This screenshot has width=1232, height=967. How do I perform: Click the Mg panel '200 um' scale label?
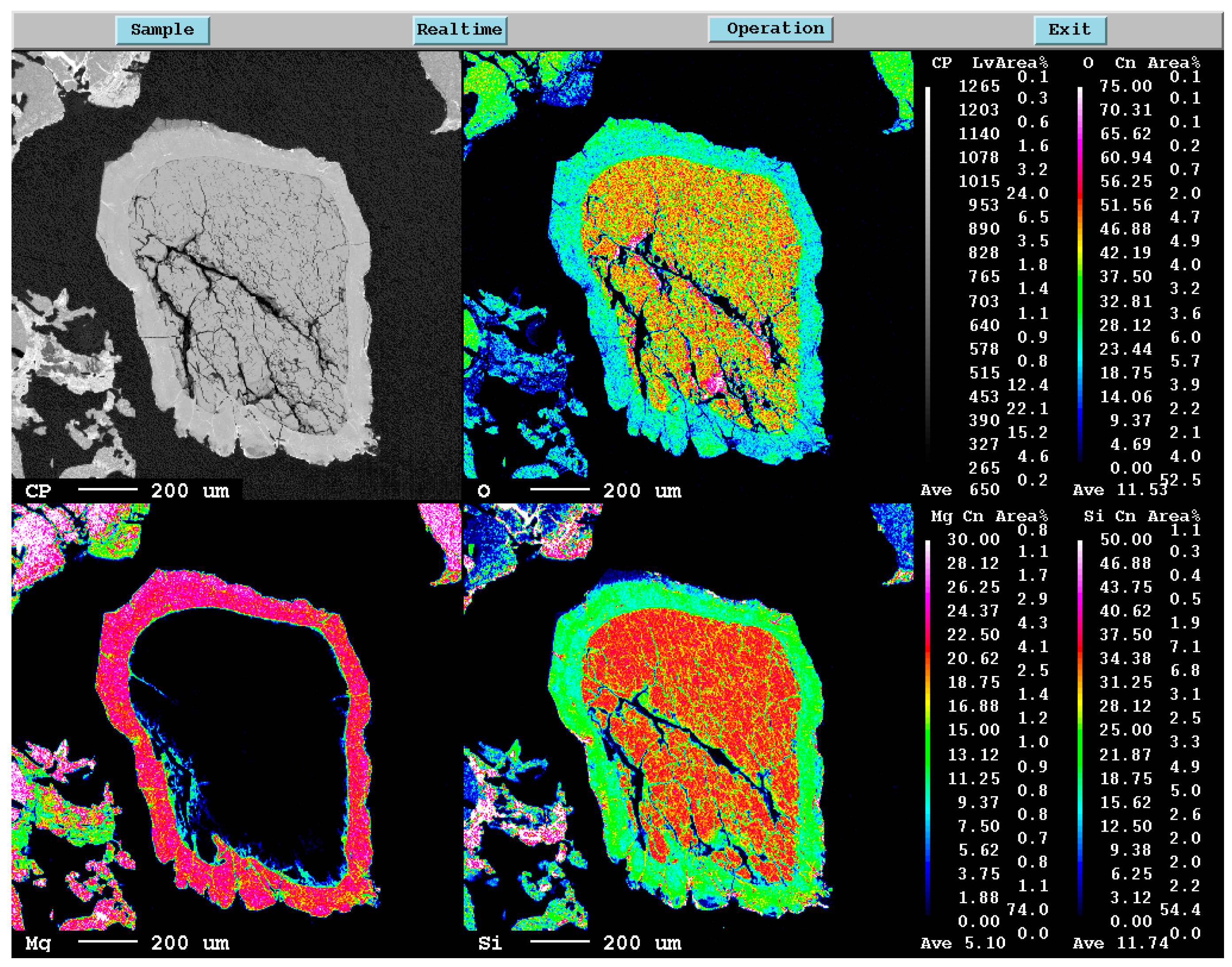click(190, 943)
